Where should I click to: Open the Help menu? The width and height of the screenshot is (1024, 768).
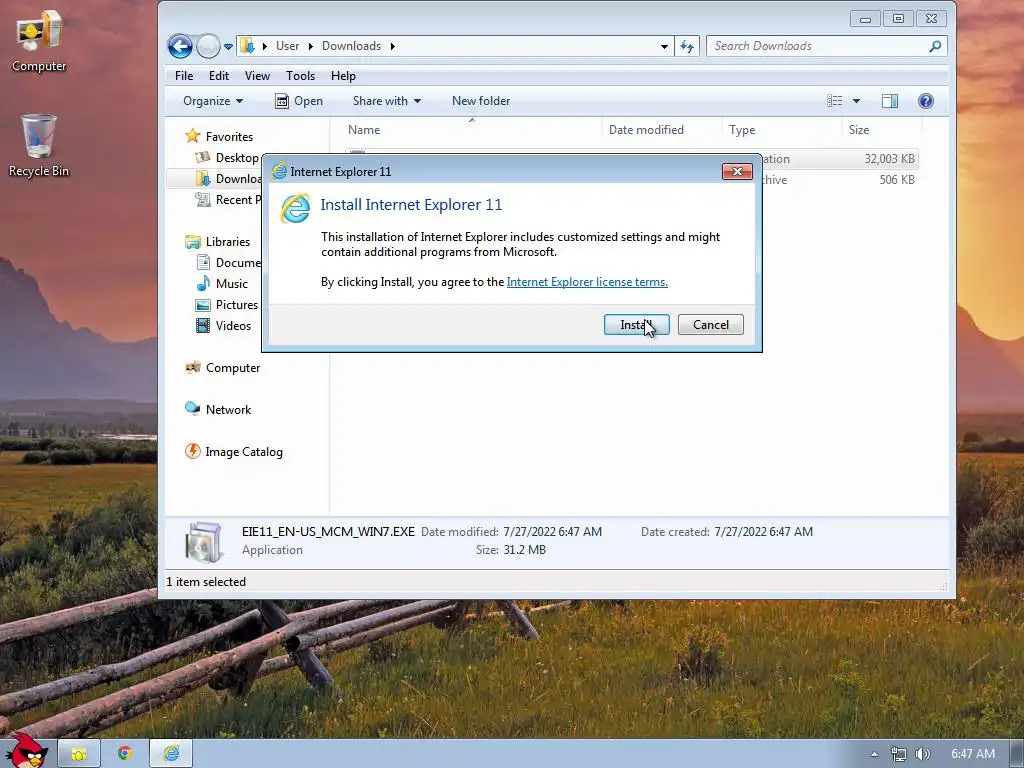343,76
